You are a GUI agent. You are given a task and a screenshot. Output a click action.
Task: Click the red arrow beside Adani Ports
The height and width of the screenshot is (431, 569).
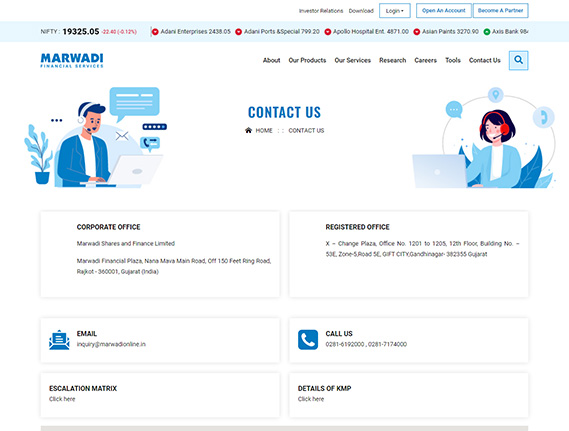[238, 32]
